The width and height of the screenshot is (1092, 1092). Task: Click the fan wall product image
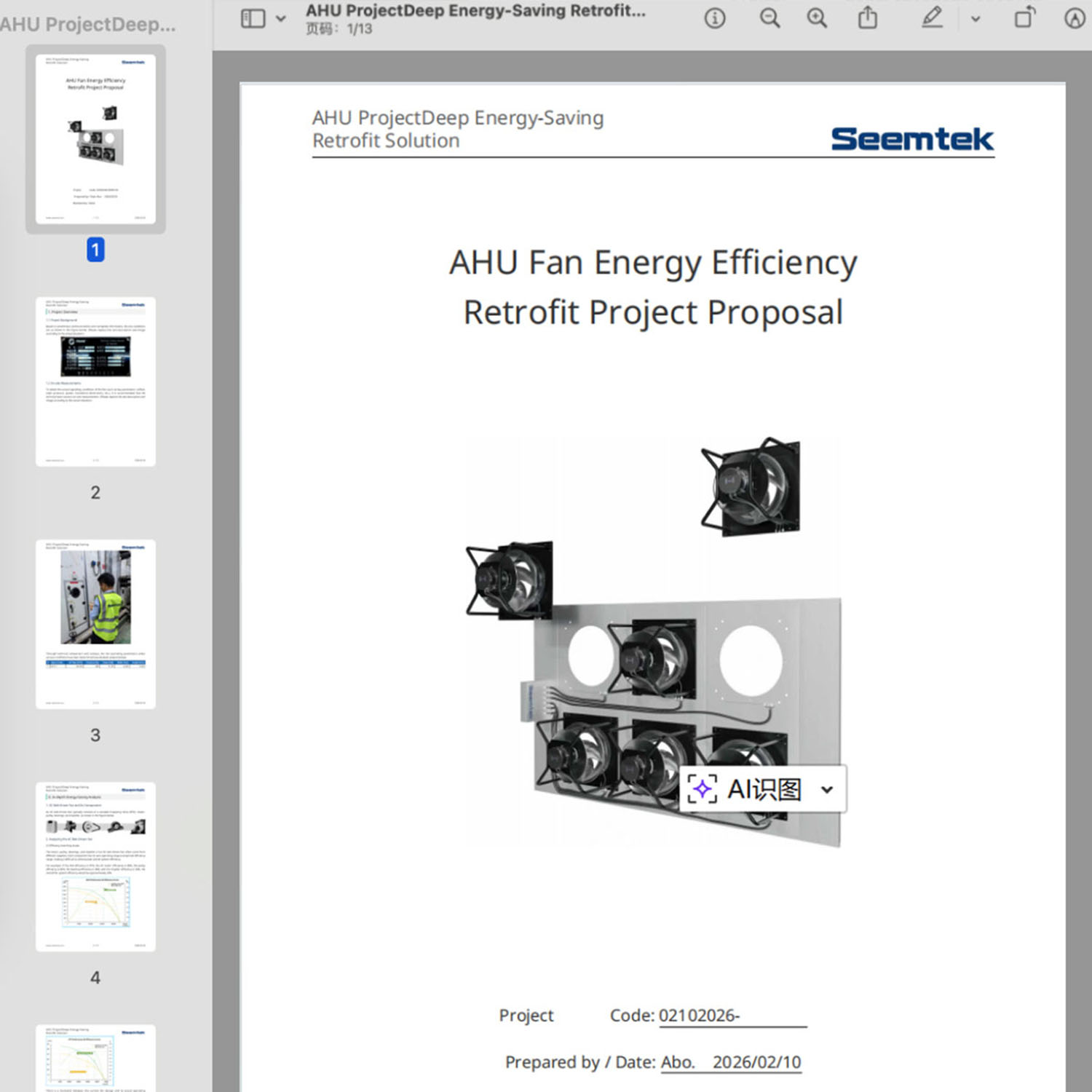(653, 642)
